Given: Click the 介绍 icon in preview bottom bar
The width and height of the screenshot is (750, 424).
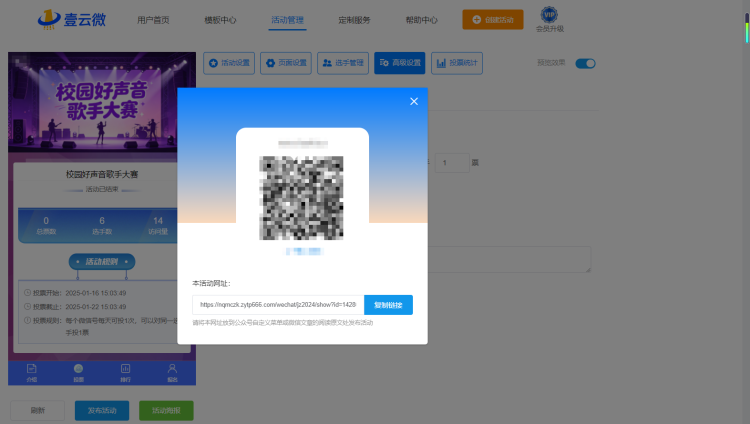Looking at the screenshot, I should (x=32, y=373).
